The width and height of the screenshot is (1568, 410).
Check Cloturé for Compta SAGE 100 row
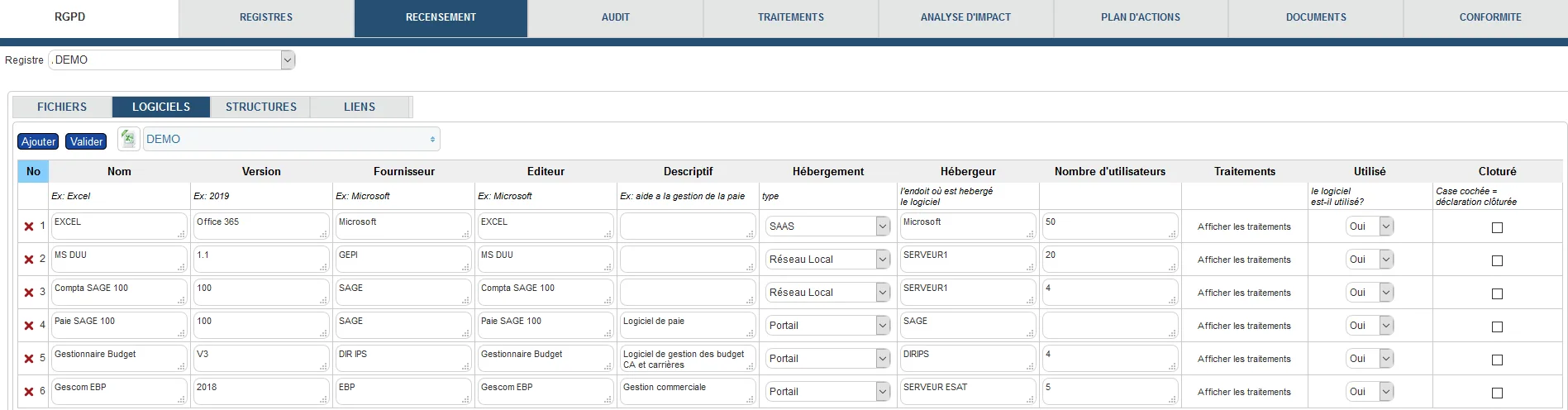click(x=1497, y=293)
